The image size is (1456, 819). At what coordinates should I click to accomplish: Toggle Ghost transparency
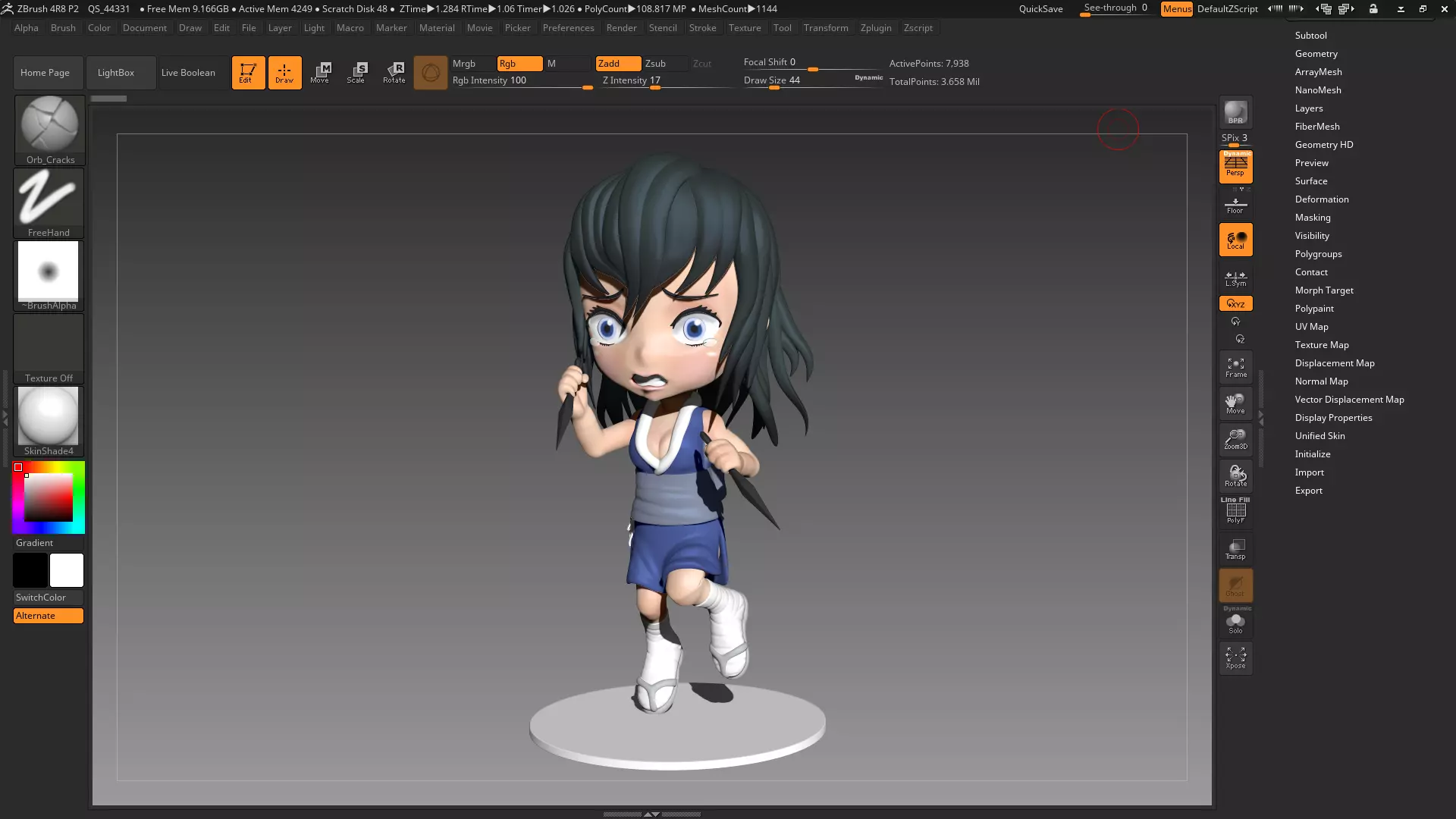point(1235,585)
